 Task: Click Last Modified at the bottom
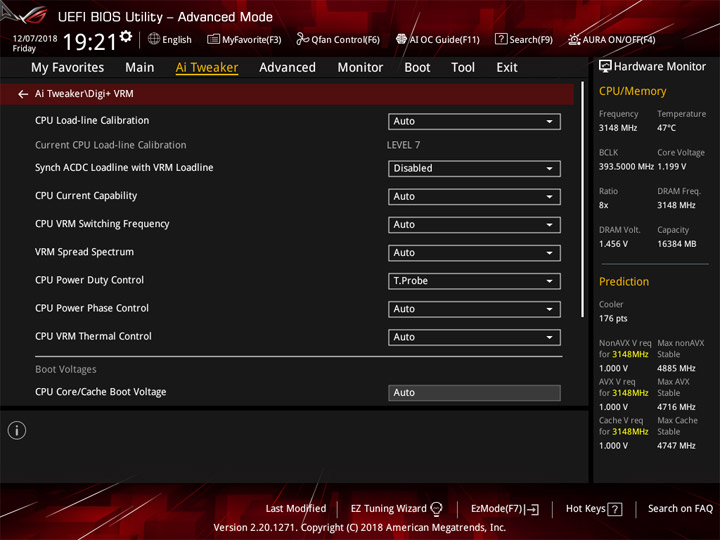(296, 509)
